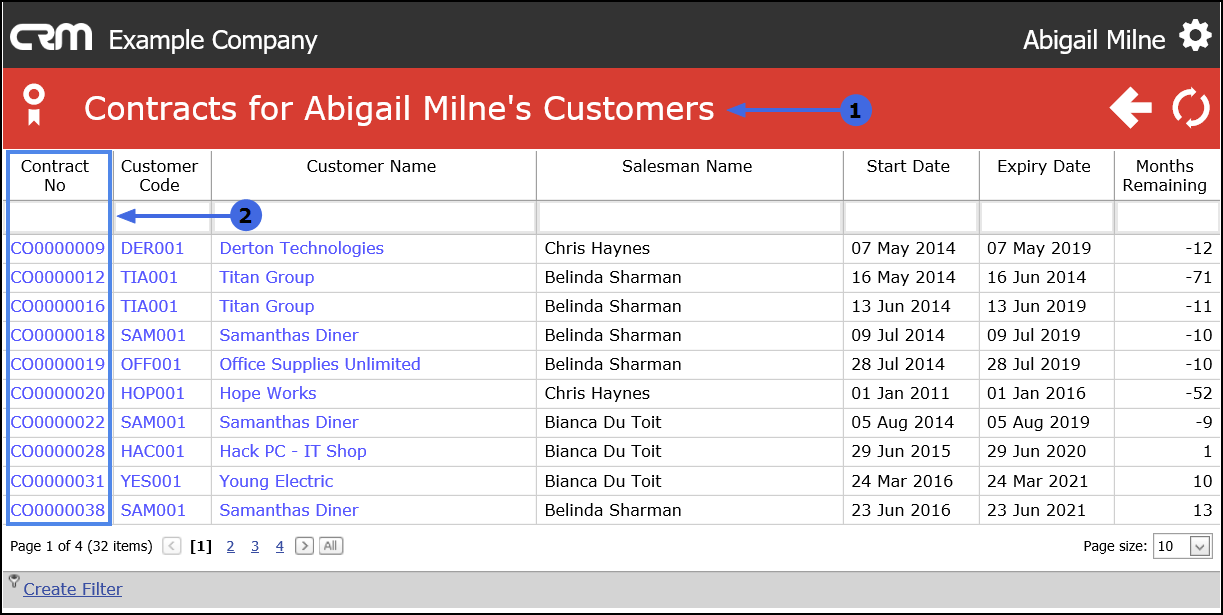Sort by Expiry Date column header
Image resolution: width=1223 pixels, height=615 pixels.
pos(1044,166)
